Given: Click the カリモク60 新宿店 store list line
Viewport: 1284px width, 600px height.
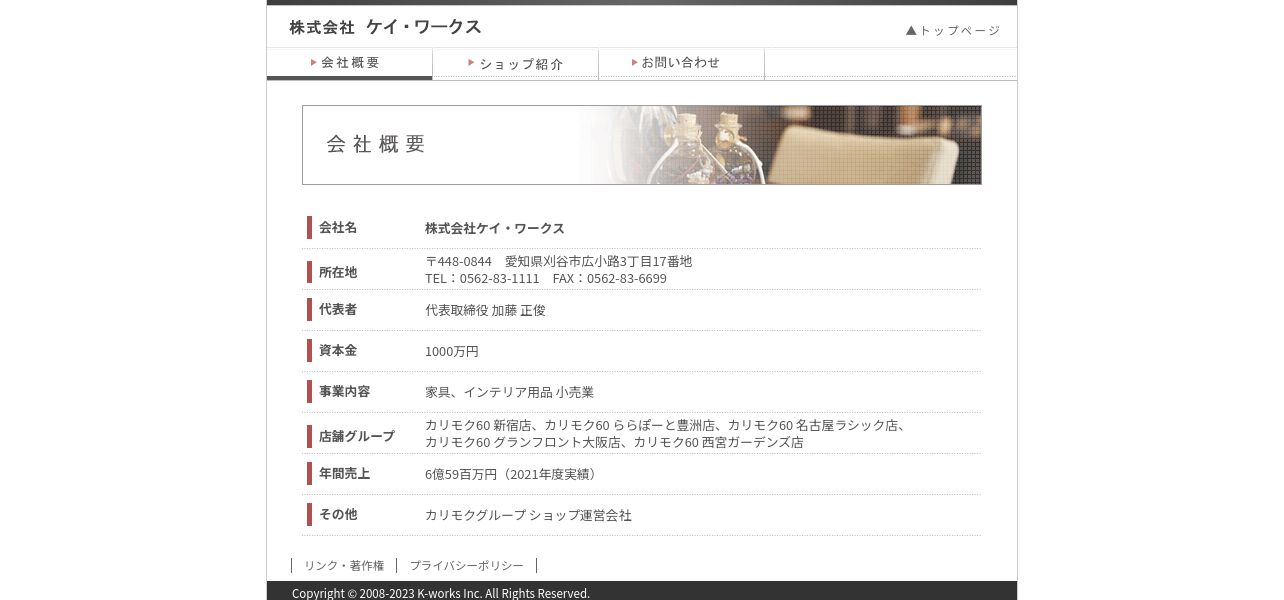Looking at the screenshot, I should (x=668, y=425).
